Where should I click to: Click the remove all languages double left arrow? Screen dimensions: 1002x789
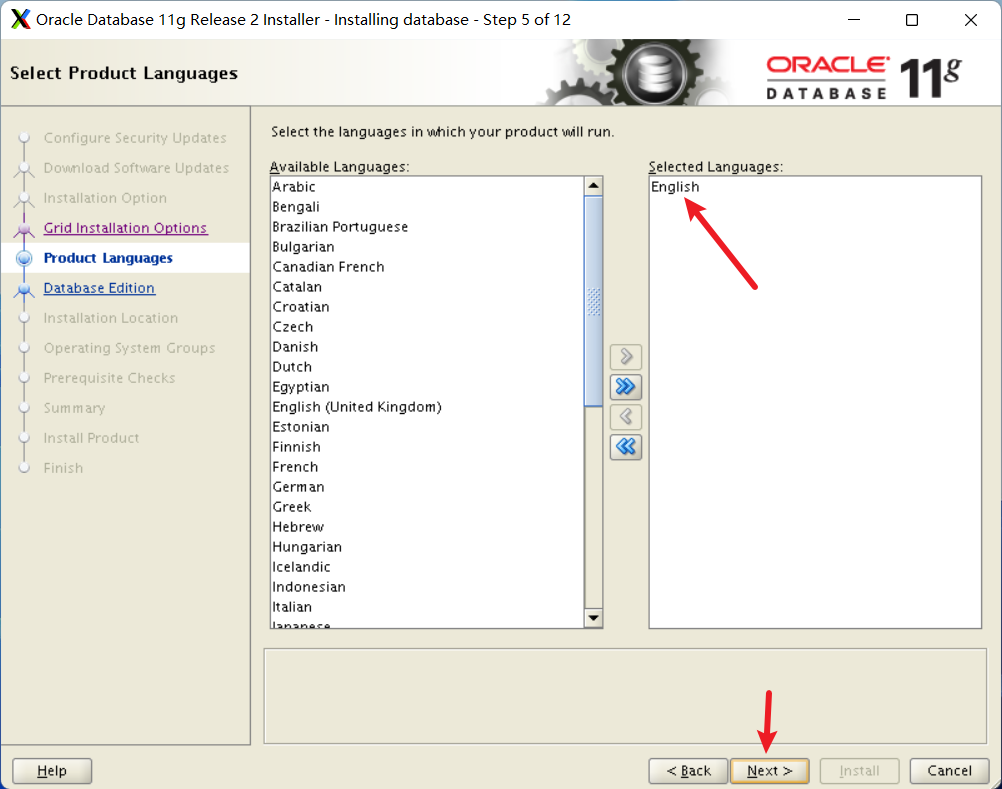(626, 447)
